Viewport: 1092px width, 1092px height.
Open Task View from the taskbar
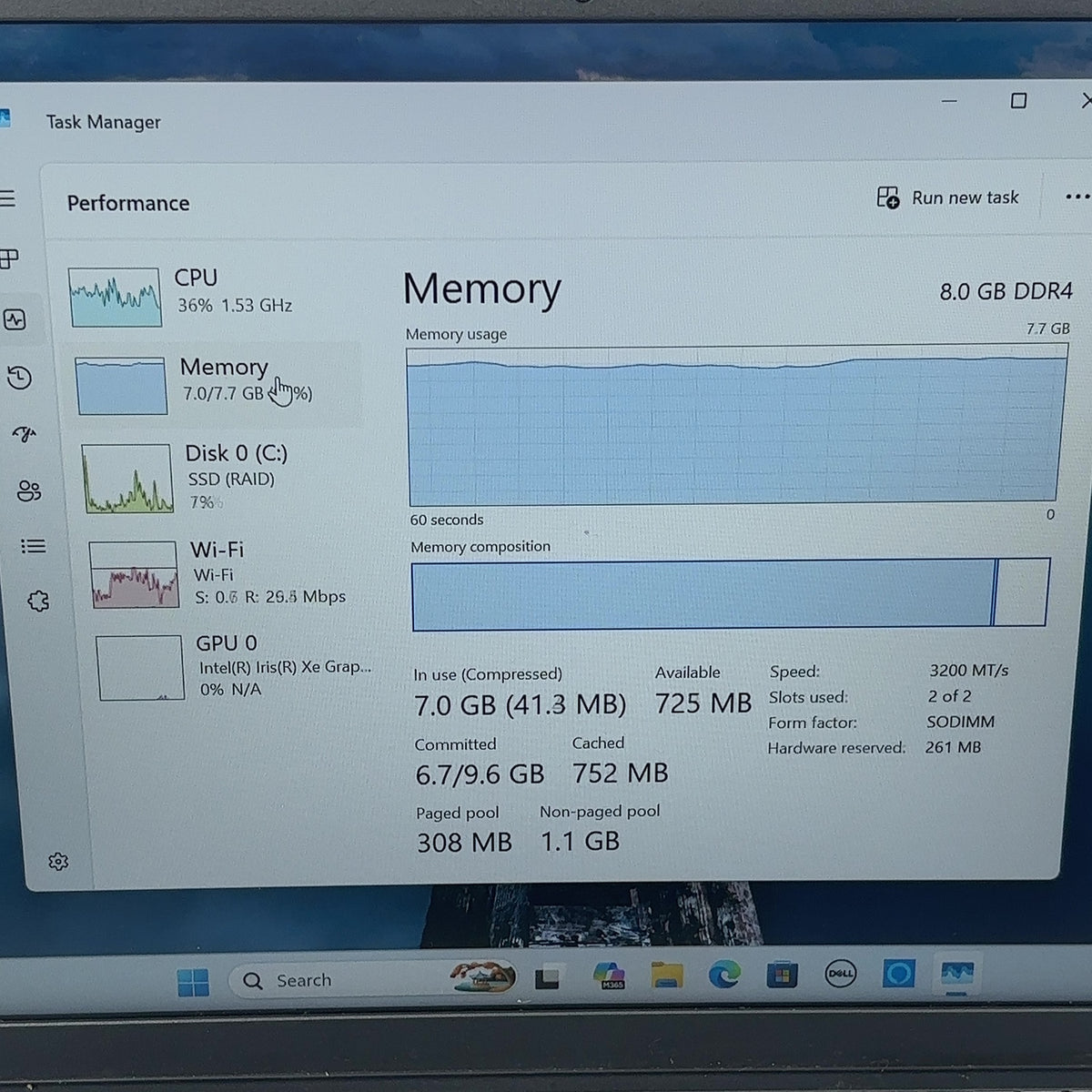point(547,978)
